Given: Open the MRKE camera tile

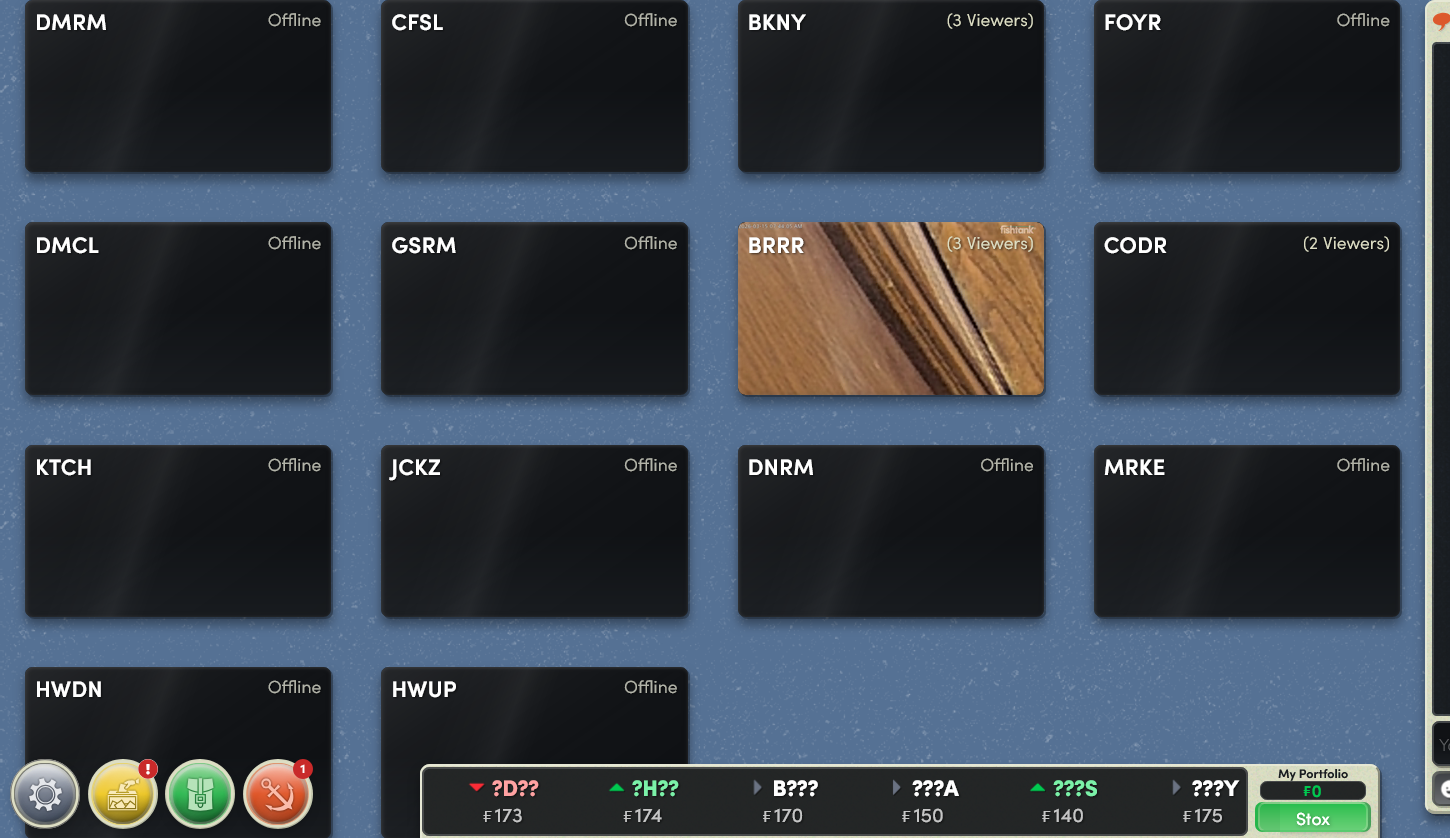Looking at the screenshot, I should coord(1247,531).
